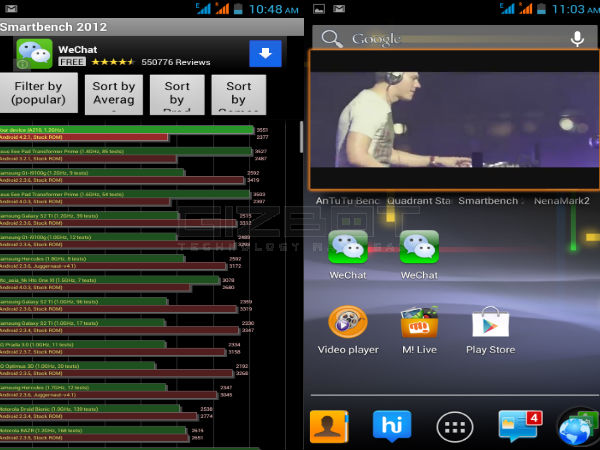The image size is (600, 450).
Task: Tap the Sort by Games button
Action: coord(239,94)
